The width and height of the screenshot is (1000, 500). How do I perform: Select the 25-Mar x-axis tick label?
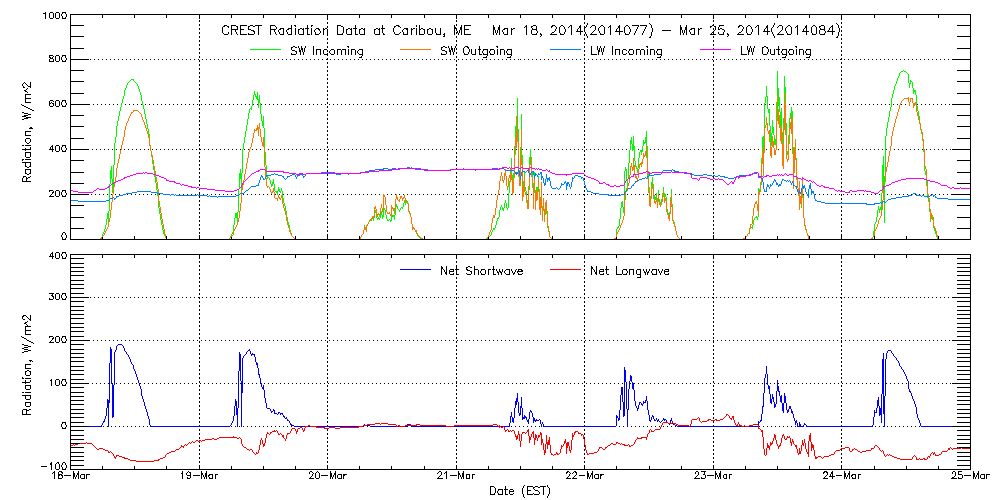point(969,476)
